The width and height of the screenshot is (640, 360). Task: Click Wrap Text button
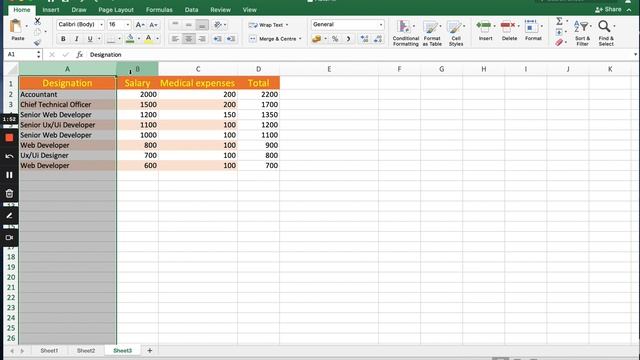pos(267,25)
